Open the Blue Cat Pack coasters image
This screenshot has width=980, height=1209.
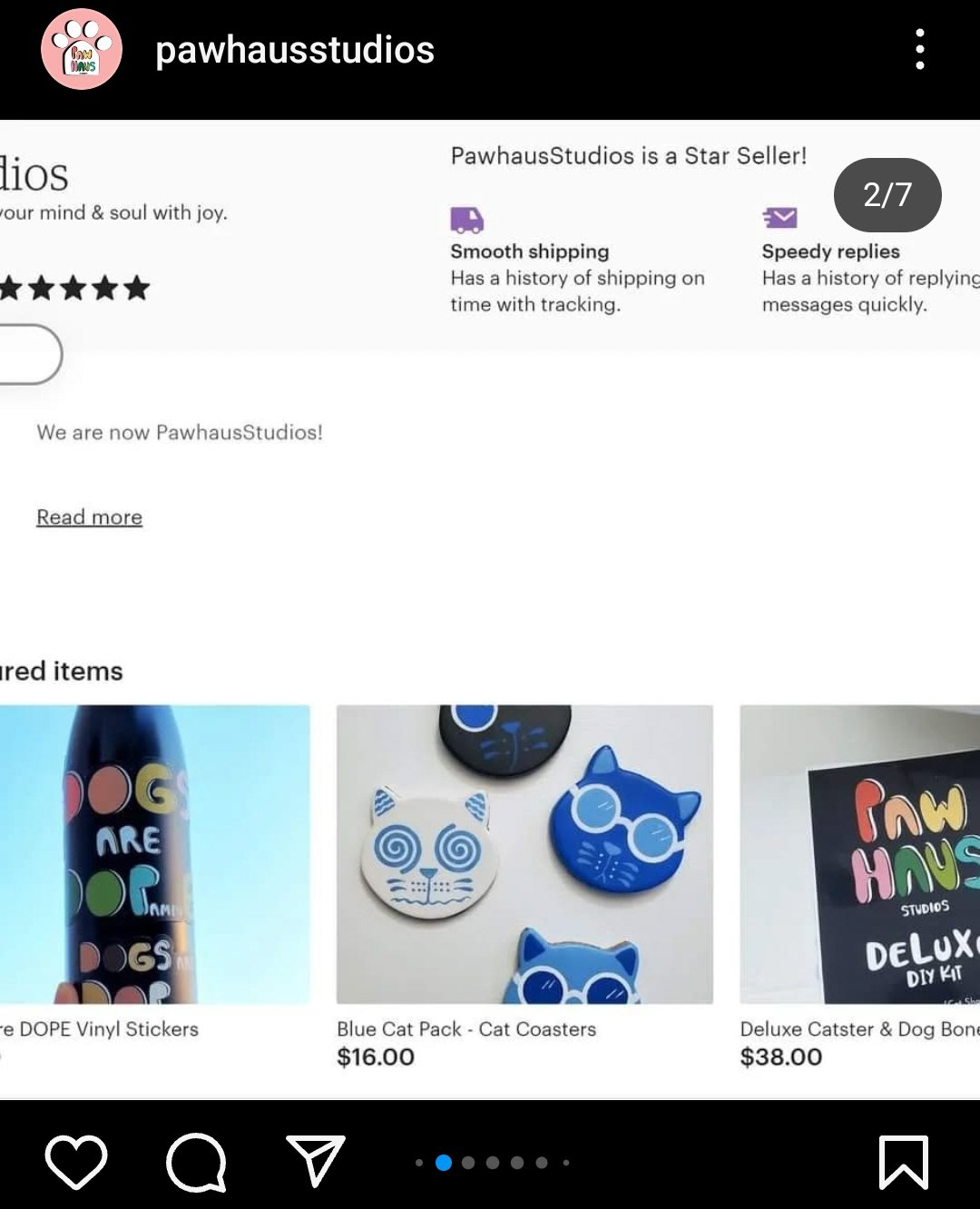coord(524,854)
